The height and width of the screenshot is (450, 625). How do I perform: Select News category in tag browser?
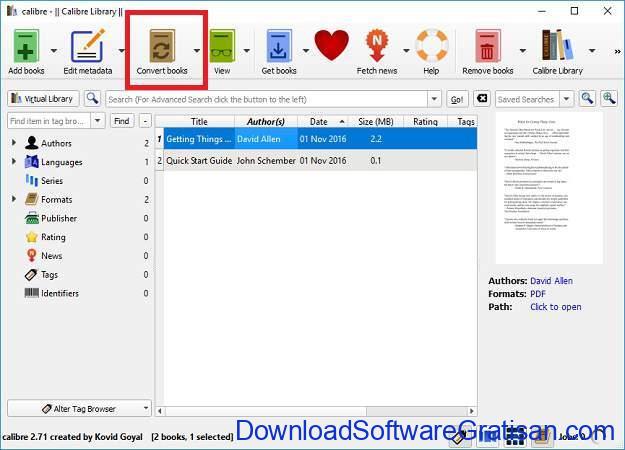(x=51, y=256)
